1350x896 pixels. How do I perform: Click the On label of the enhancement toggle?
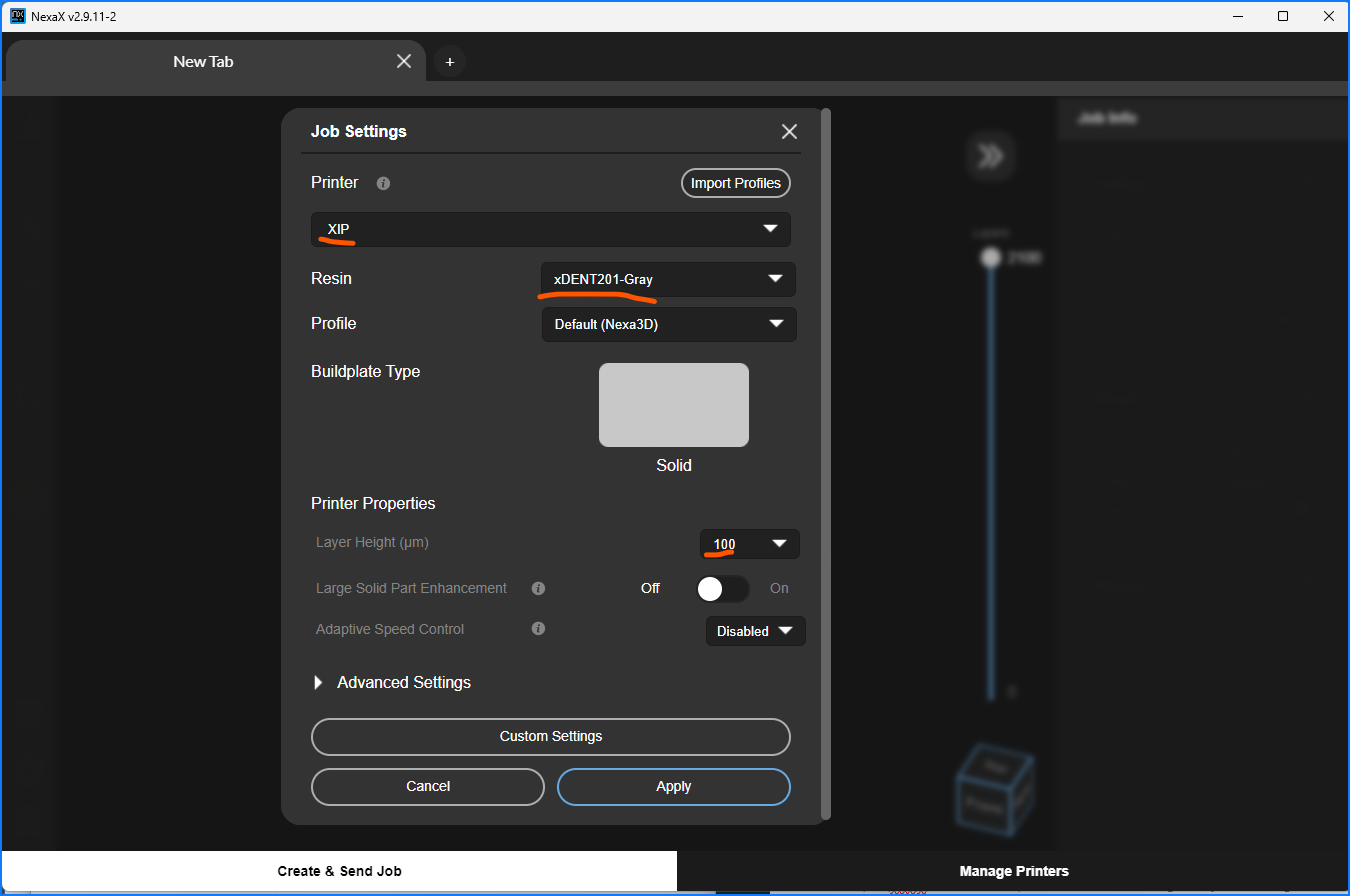(779, 588)
